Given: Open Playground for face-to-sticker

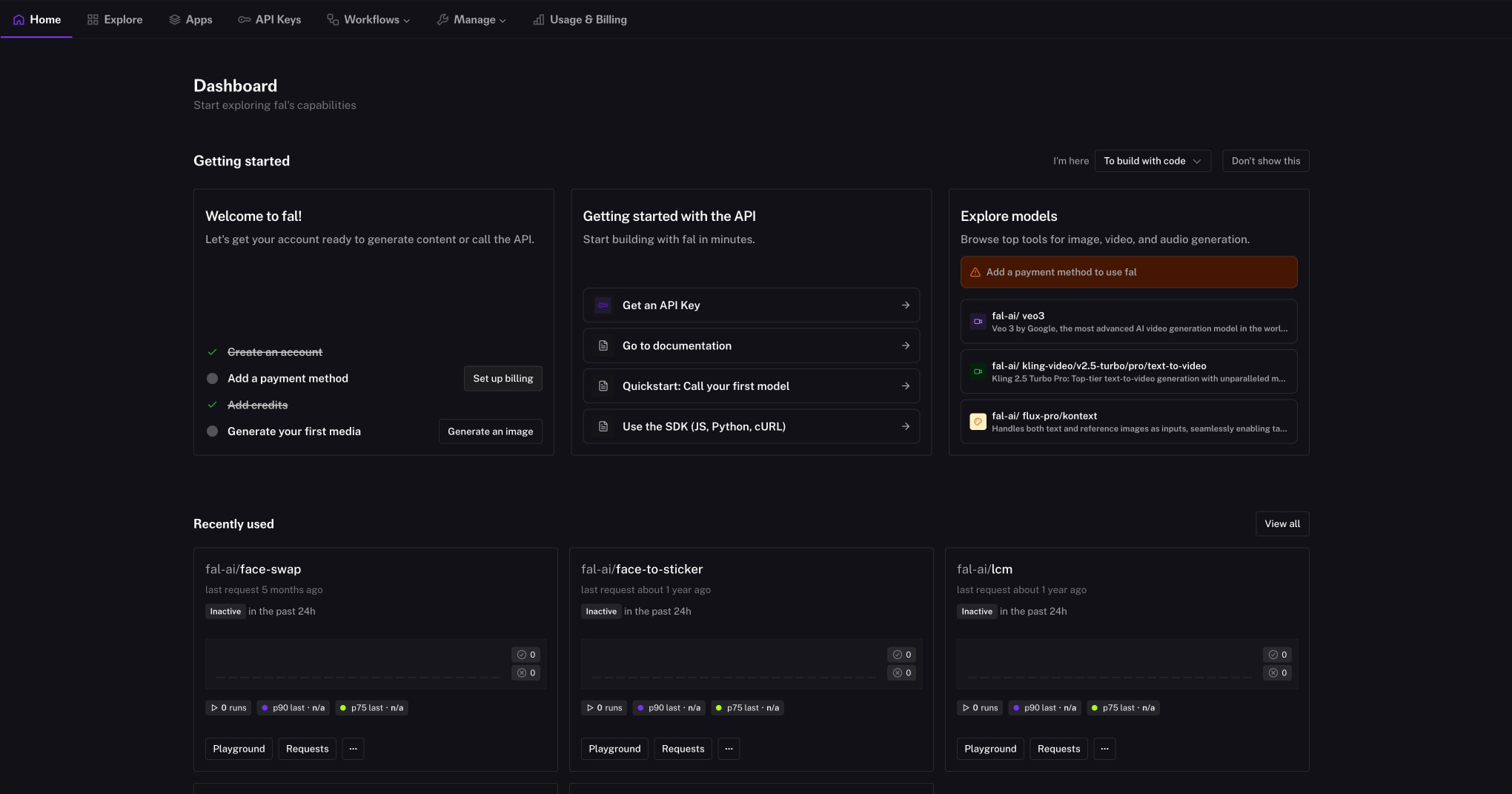Looking at the screenshot, I should pos(614,749).
